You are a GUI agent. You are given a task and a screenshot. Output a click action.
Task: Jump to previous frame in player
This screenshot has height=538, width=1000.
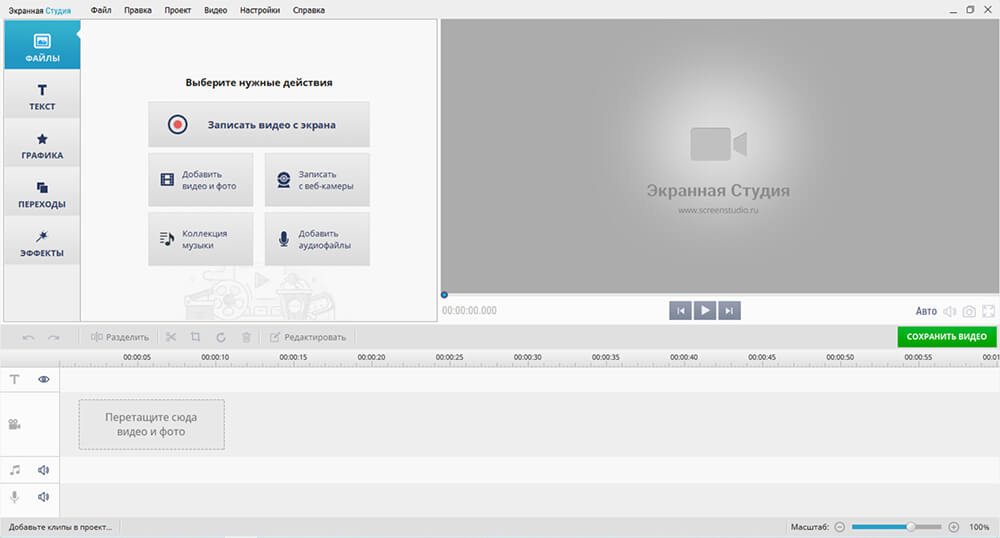pos(680,310)
